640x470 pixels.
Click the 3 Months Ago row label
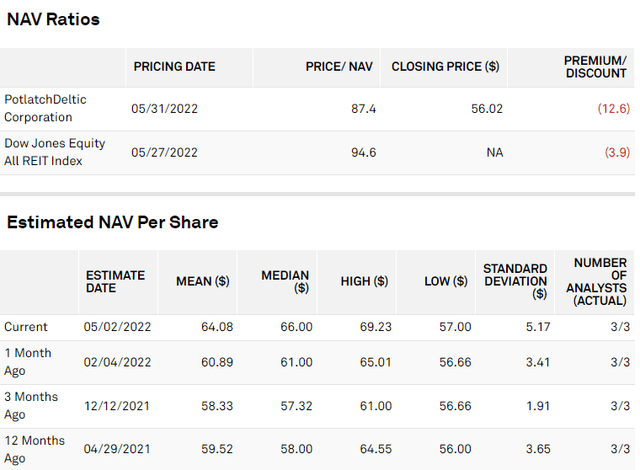tap(31, 405)
